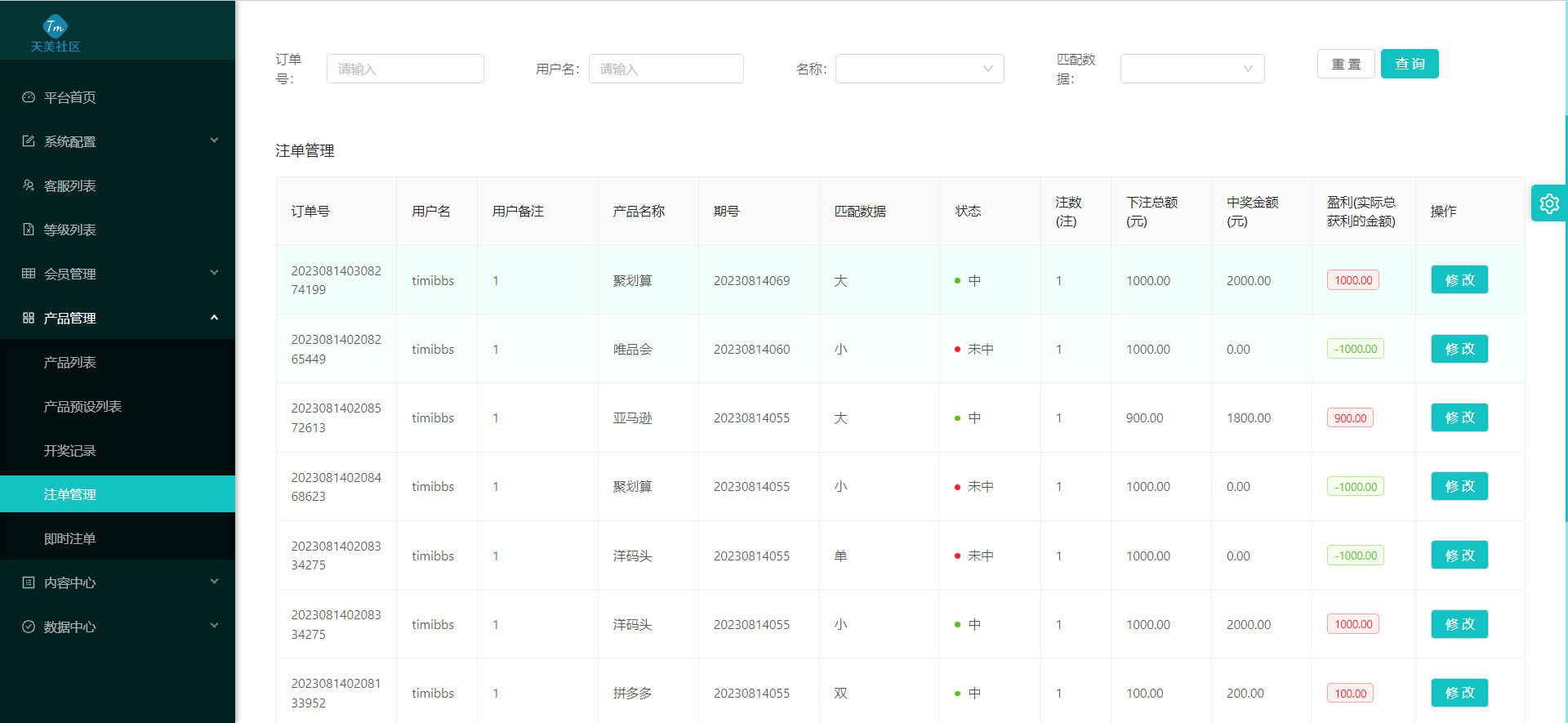The width and height of the screenshot is (1568, 723).
Task: Collapse the 产品管理 submenu chevron
Action: click(x=214, y=317)
